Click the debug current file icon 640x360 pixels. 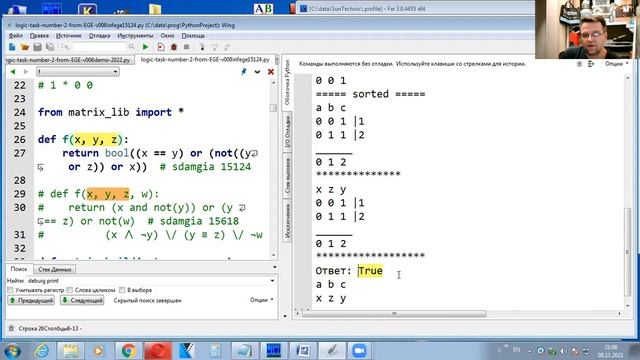pyautogui.click(x=161, y=47)
